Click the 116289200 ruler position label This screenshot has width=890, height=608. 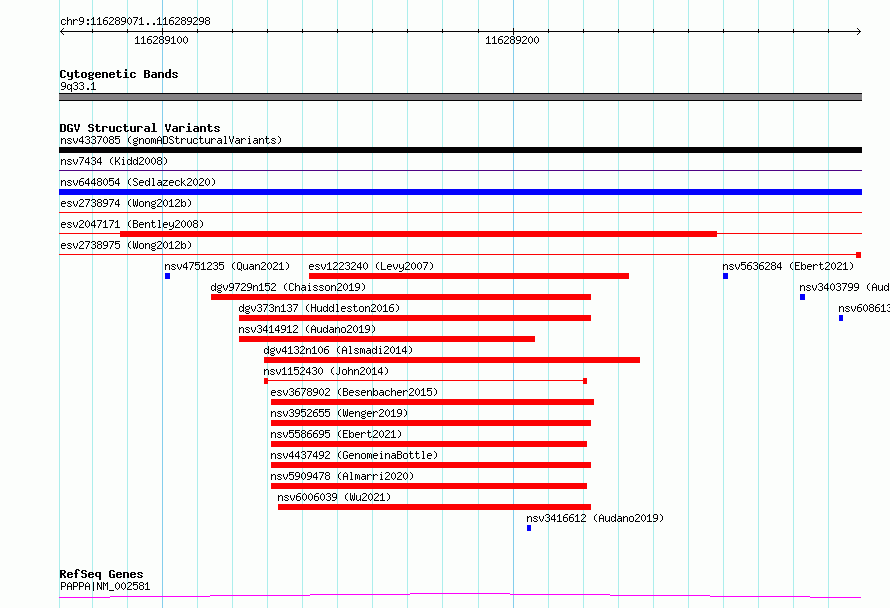[x=512, y=40]
